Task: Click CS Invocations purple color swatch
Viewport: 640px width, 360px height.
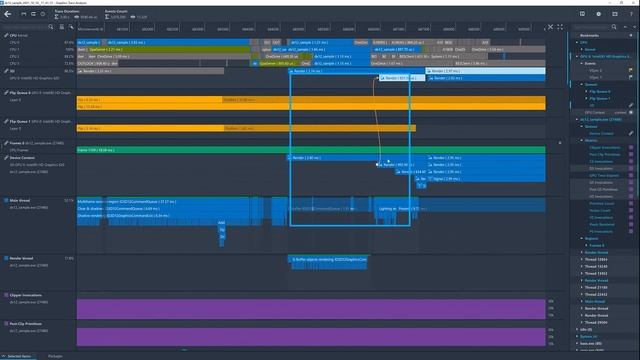Action: click(x=631, y=161)
